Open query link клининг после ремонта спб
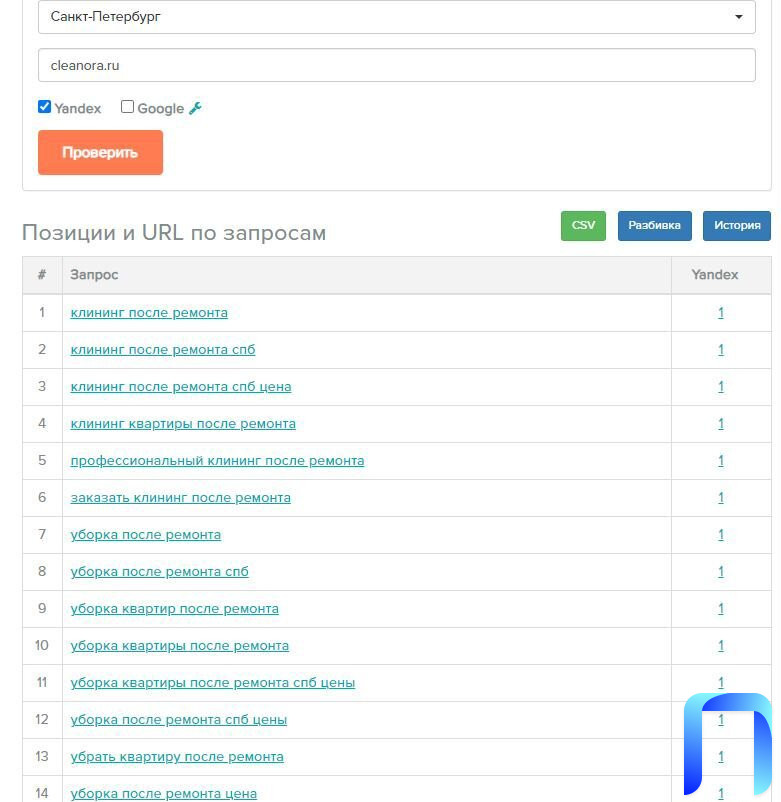 [x=163, y=350]
